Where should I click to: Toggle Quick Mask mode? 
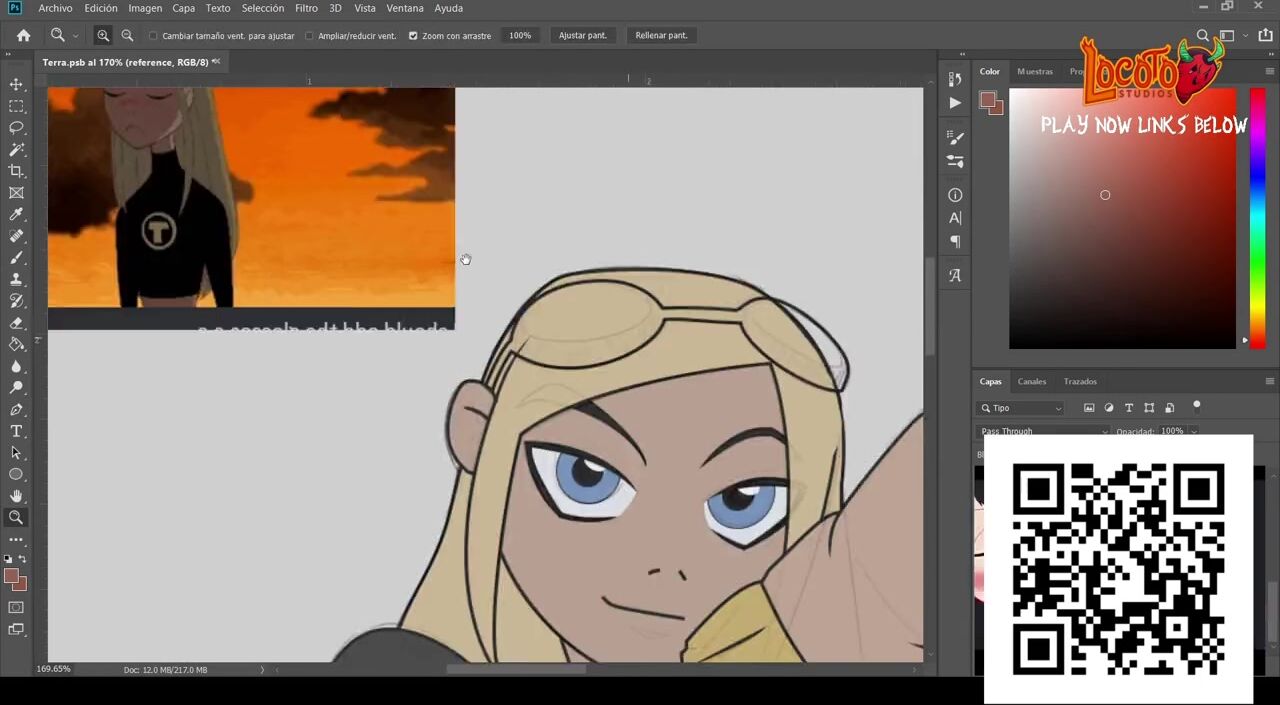[x=16, y=607]
